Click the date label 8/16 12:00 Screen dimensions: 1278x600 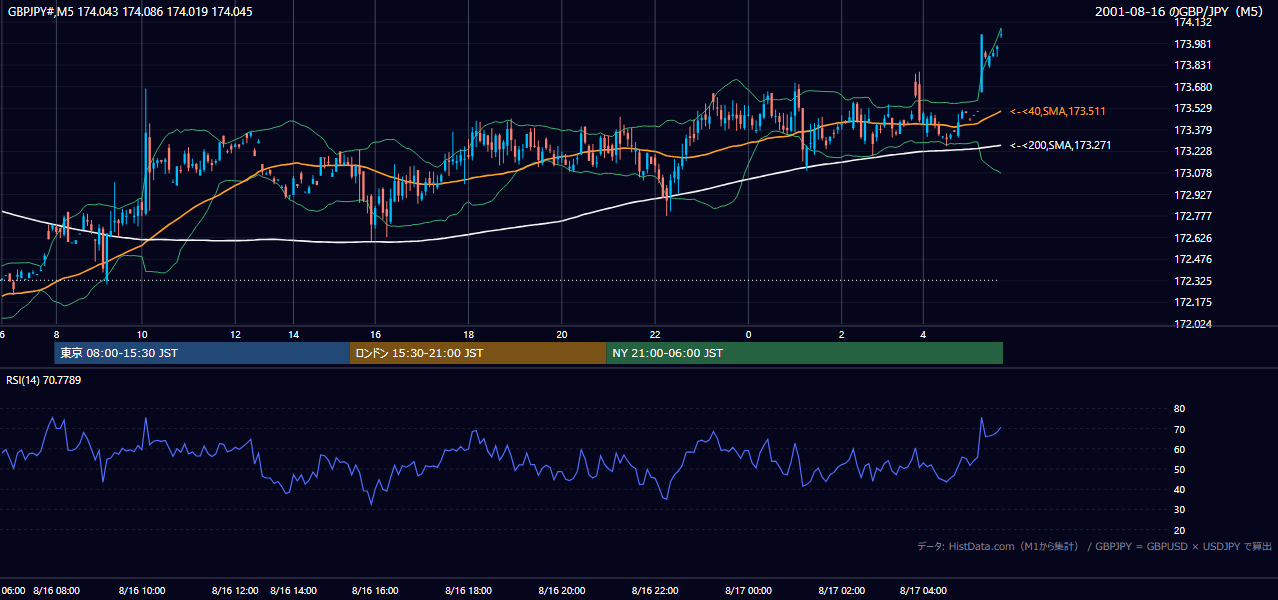click(235, 591)
